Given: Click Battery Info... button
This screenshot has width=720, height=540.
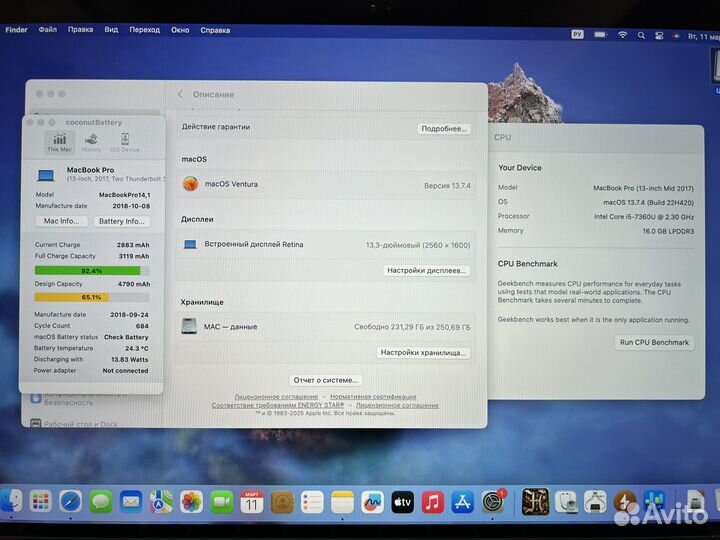Looking at the screenshot, I should click(122, 221).
